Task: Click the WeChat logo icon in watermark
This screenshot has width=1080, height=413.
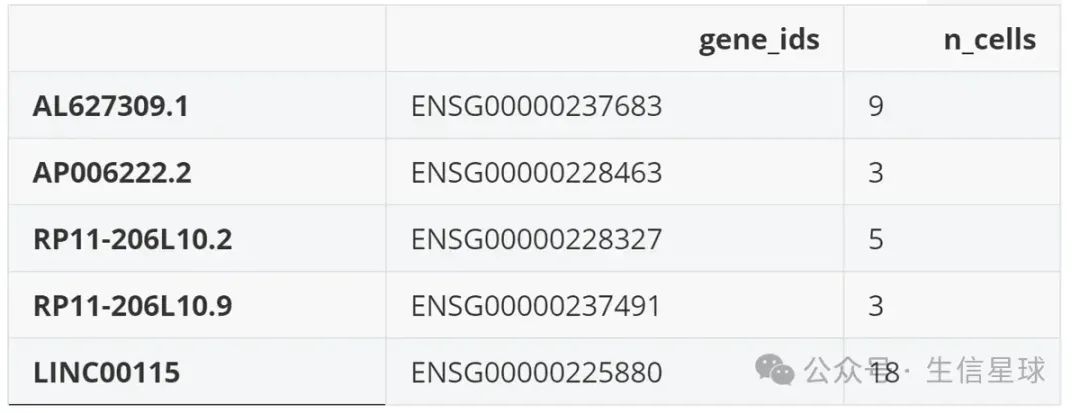Action: 775,370
